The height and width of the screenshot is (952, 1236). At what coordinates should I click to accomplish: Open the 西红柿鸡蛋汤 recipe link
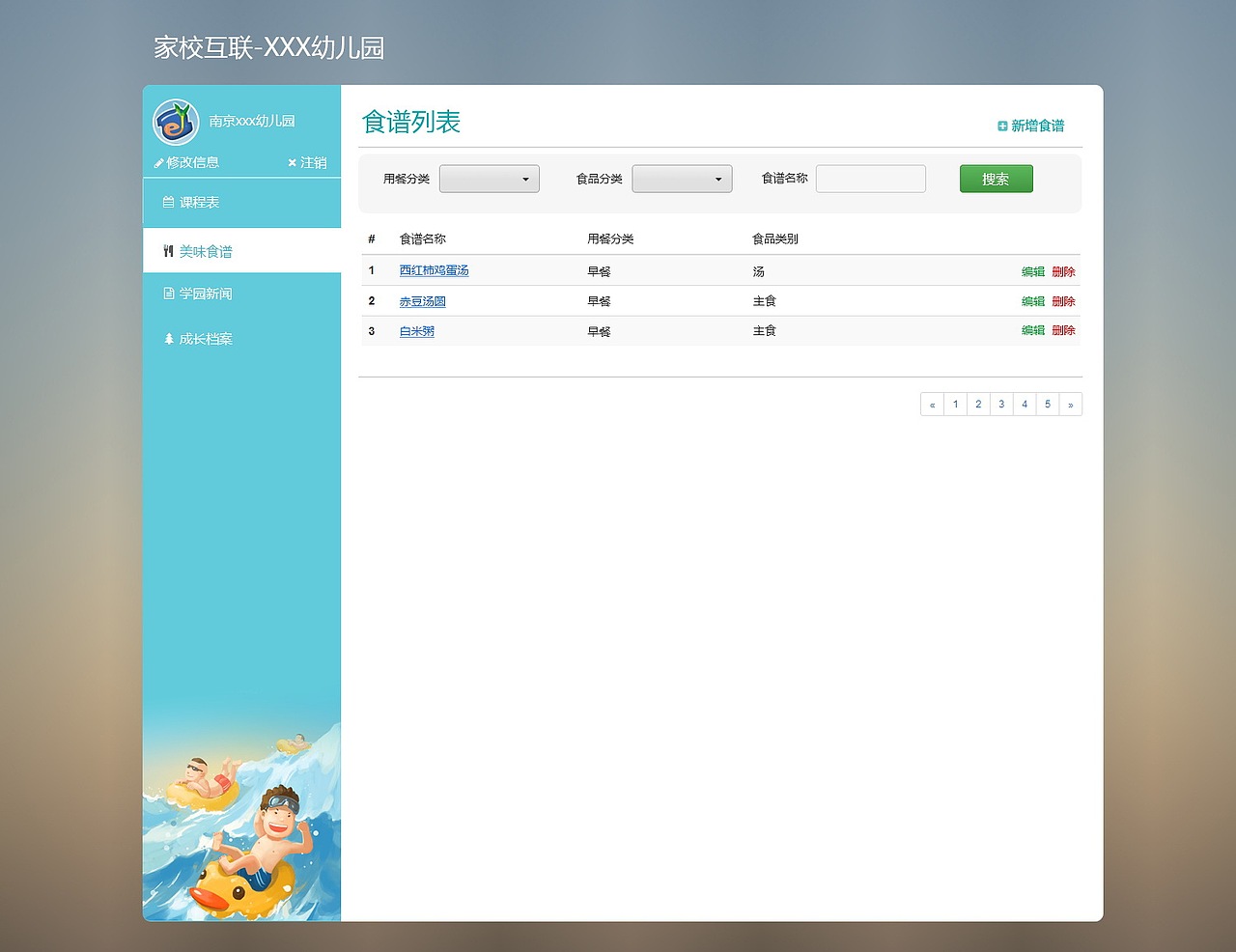435,270
